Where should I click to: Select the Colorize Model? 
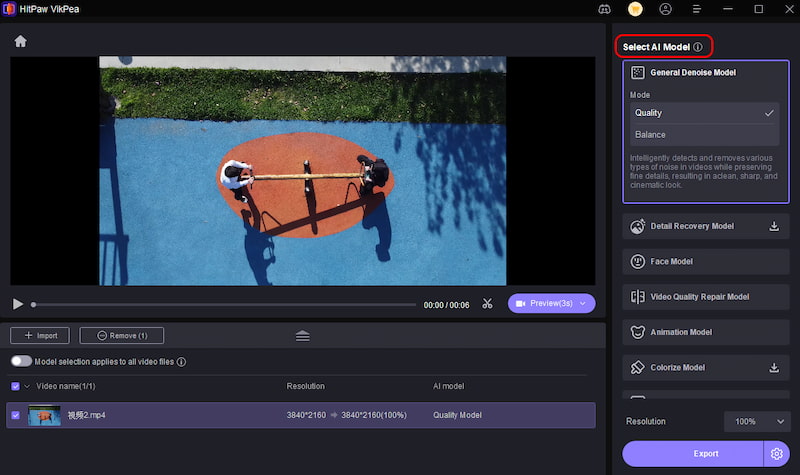click(706, 367)
